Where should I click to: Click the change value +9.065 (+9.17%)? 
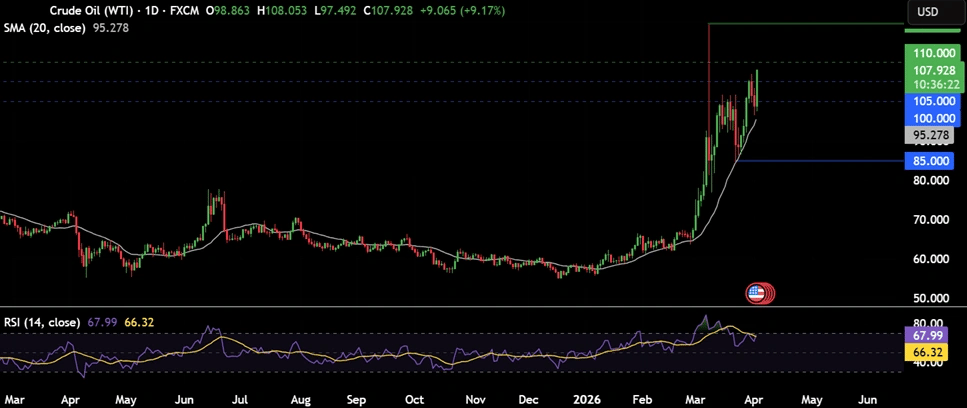point(461,11)
